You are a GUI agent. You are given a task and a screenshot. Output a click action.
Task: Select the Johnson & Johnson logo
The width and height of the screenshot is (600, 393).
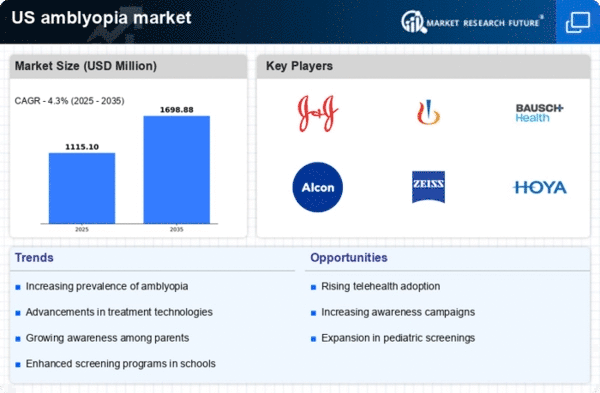[x=318, y=113]
